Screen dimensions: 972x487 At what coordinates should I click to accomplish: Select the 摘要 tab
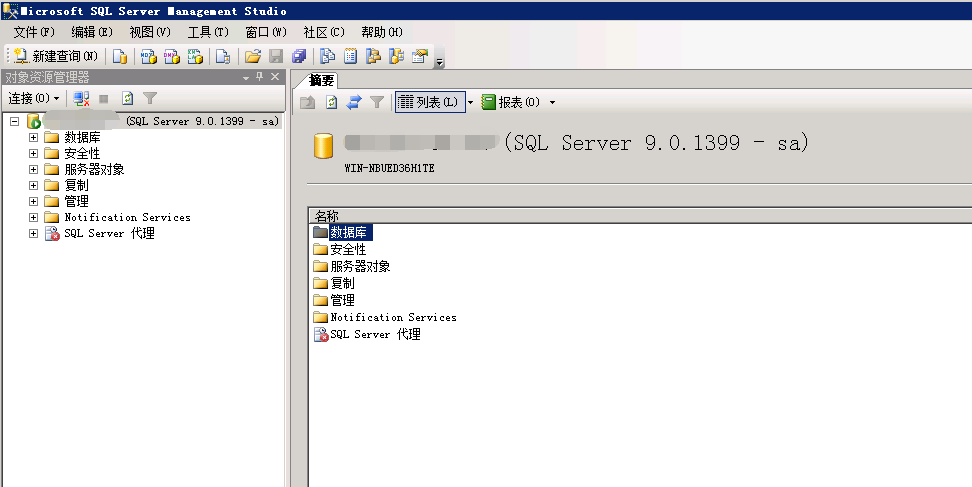coord(321,80)
